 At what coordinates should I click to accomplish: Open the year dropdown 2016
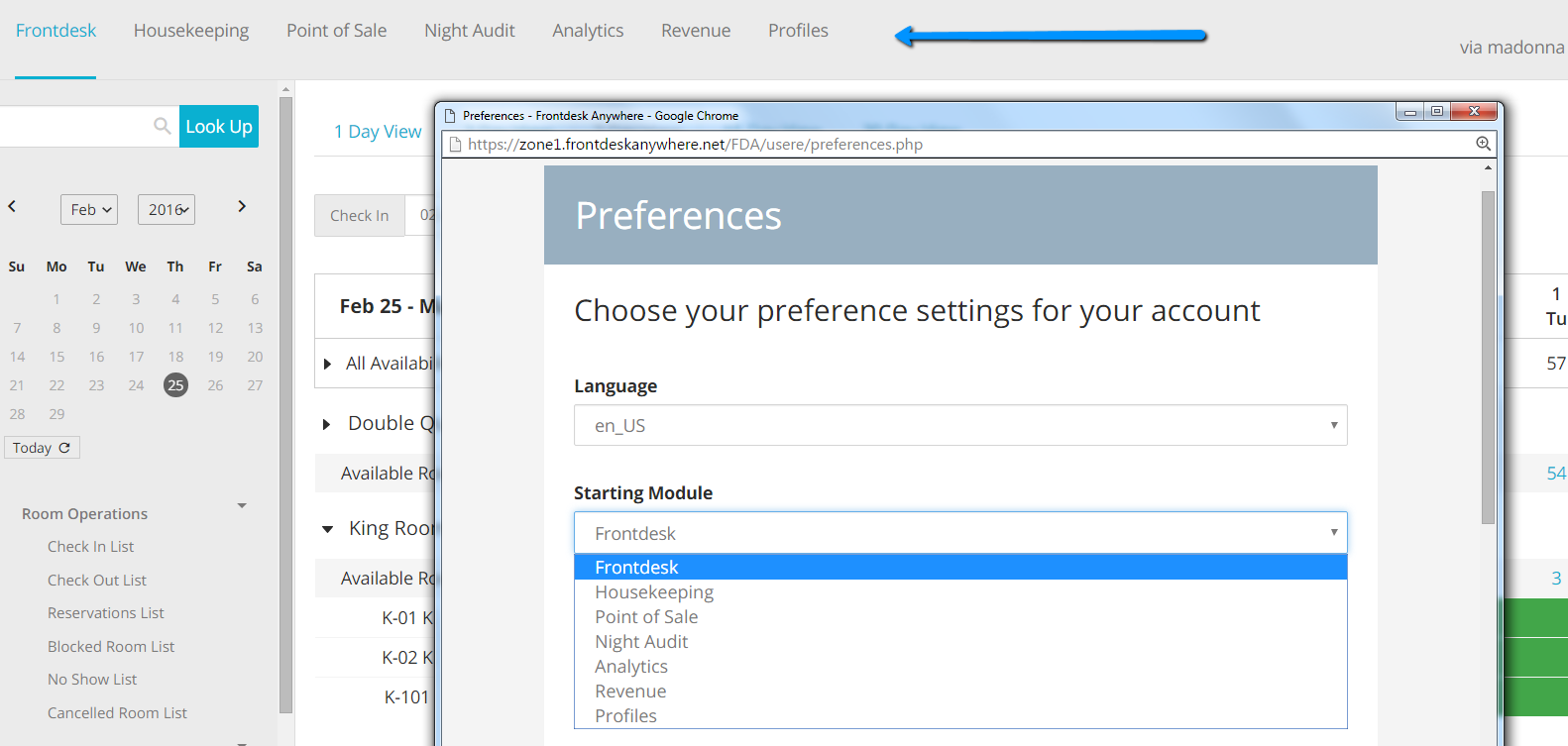(x=167, y=209)
